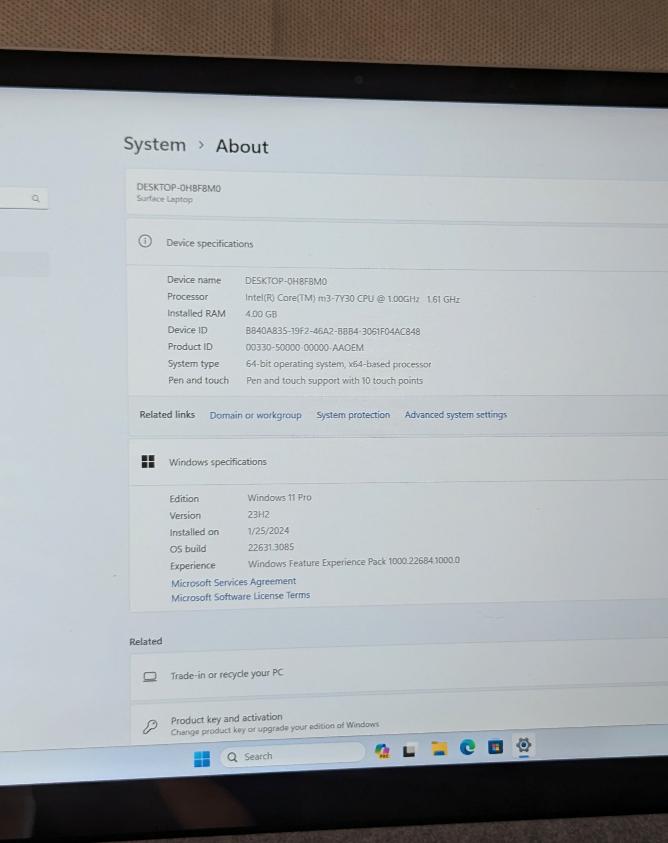Select Product ID 00330-50000-00000-AAOEM
Image resolution: width=668 pixels, height=843 pixels.
(304, 347)
